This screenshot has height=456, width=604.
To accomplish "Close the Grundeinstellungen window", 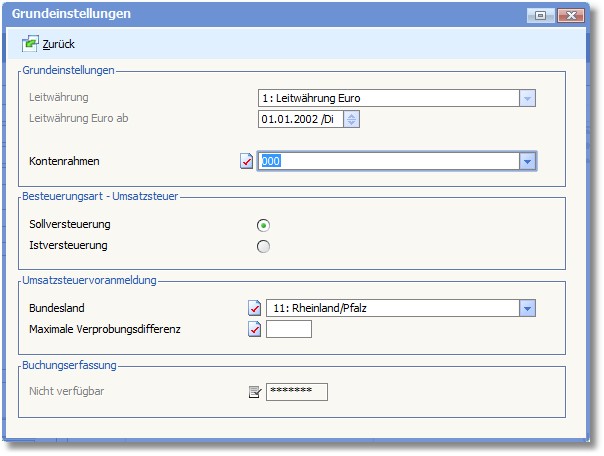I will pyautogui.click(x=571, y=15).
